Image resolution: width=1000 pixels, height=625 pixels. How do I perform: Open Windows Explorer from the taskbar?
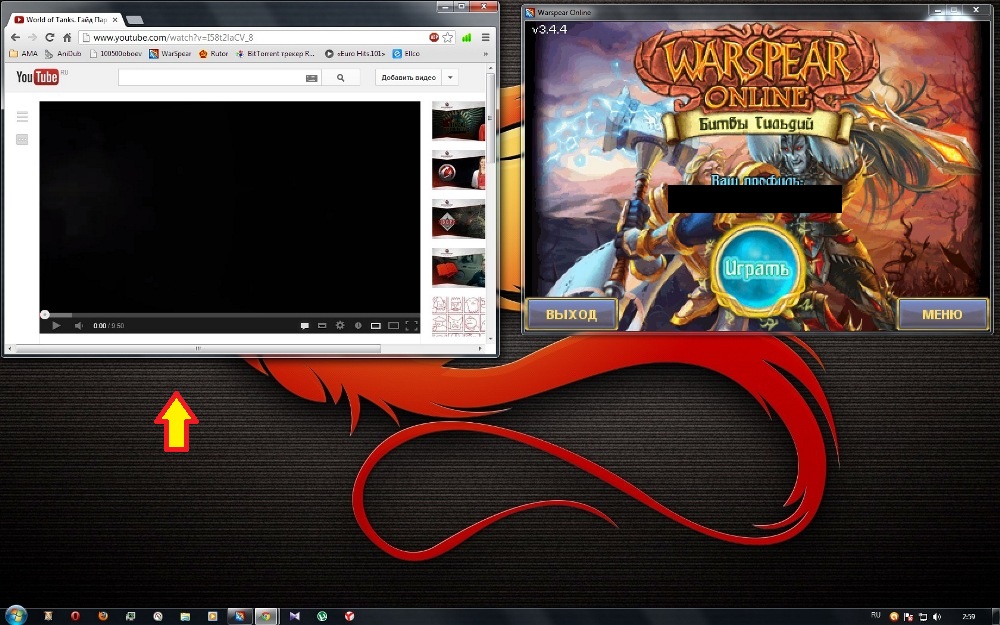pos(185,616)
